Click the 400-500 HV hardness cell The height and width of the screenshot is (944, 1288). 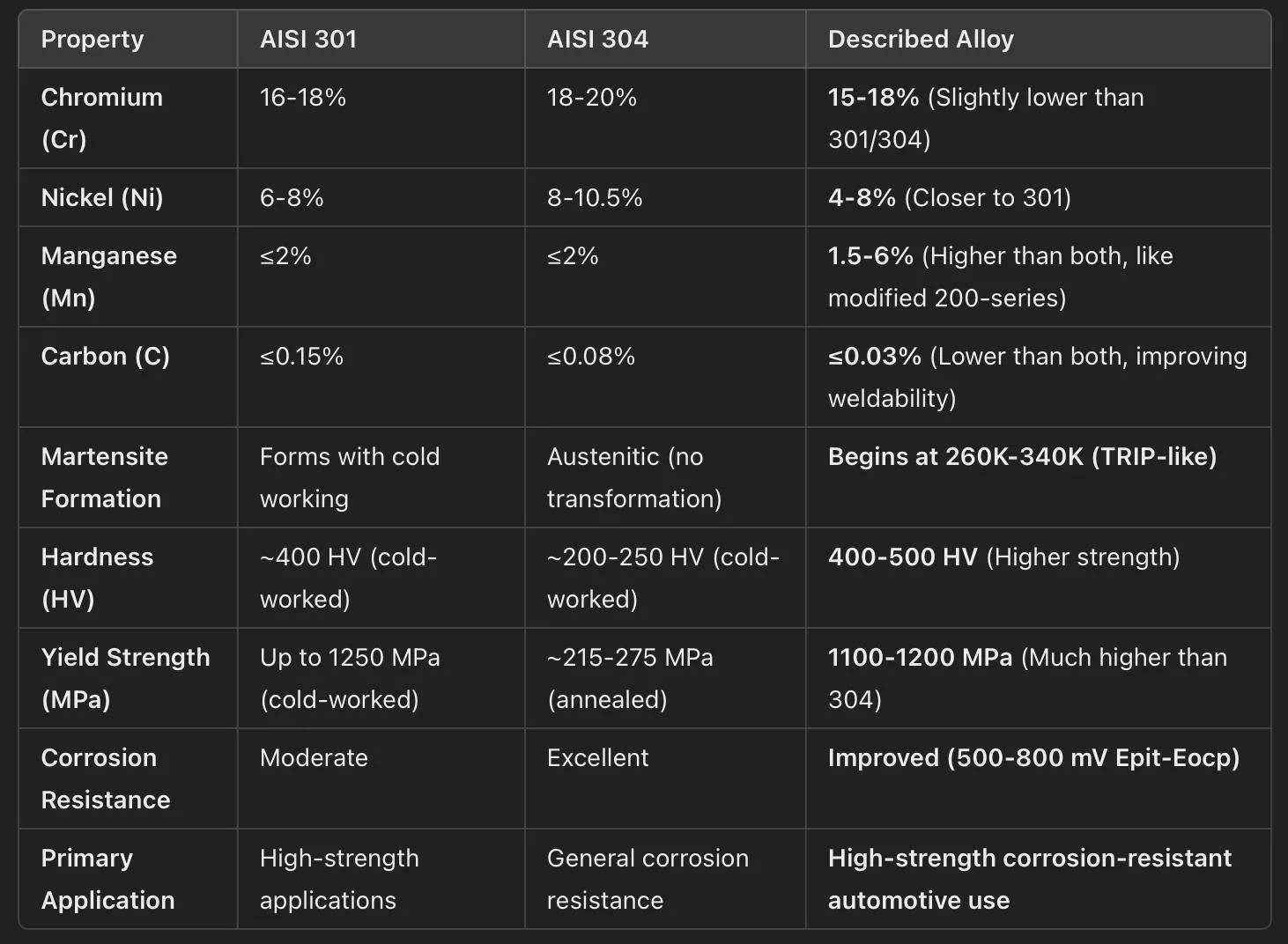(1038, 578)
